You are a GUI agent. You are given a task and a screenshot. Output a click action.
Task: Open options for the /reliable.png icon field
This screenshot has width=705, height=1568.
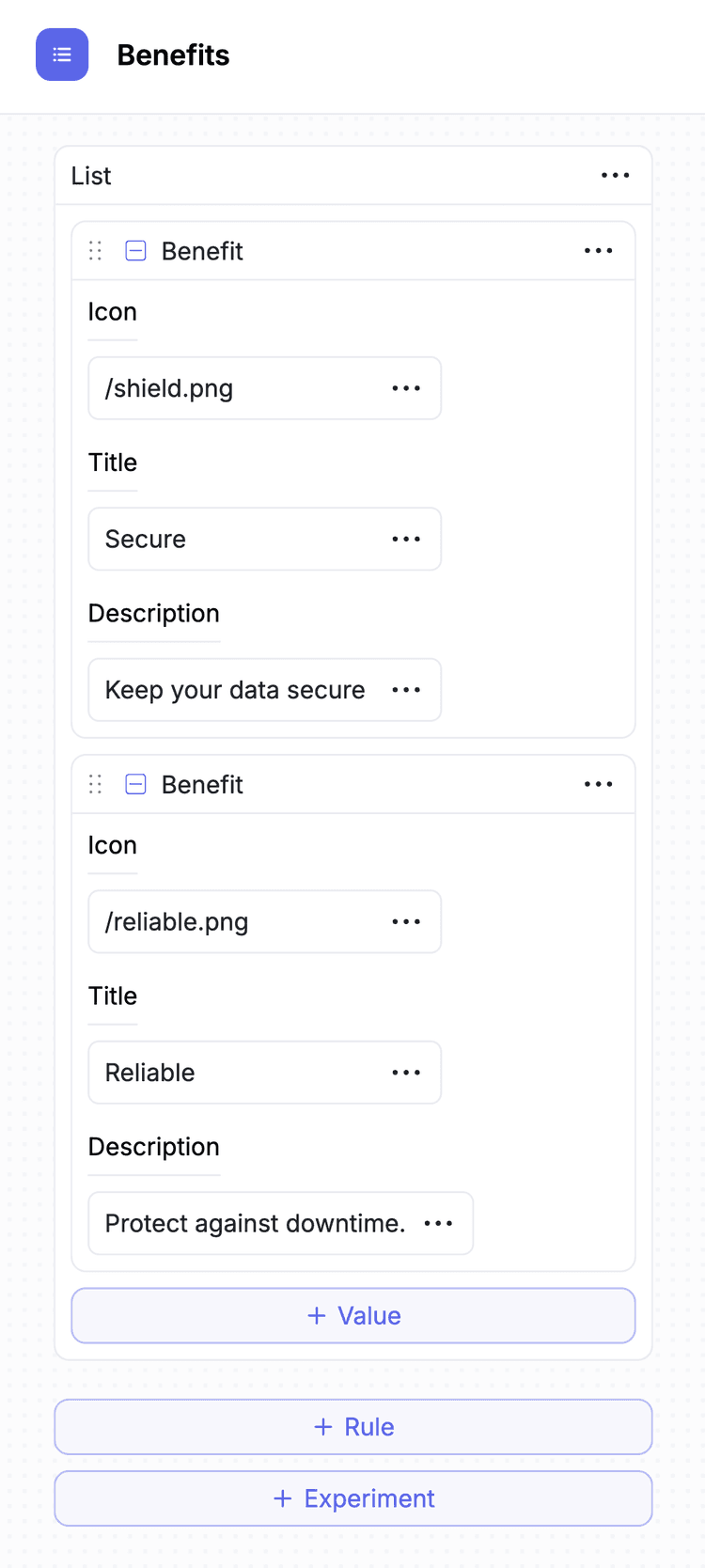(406, 922)
